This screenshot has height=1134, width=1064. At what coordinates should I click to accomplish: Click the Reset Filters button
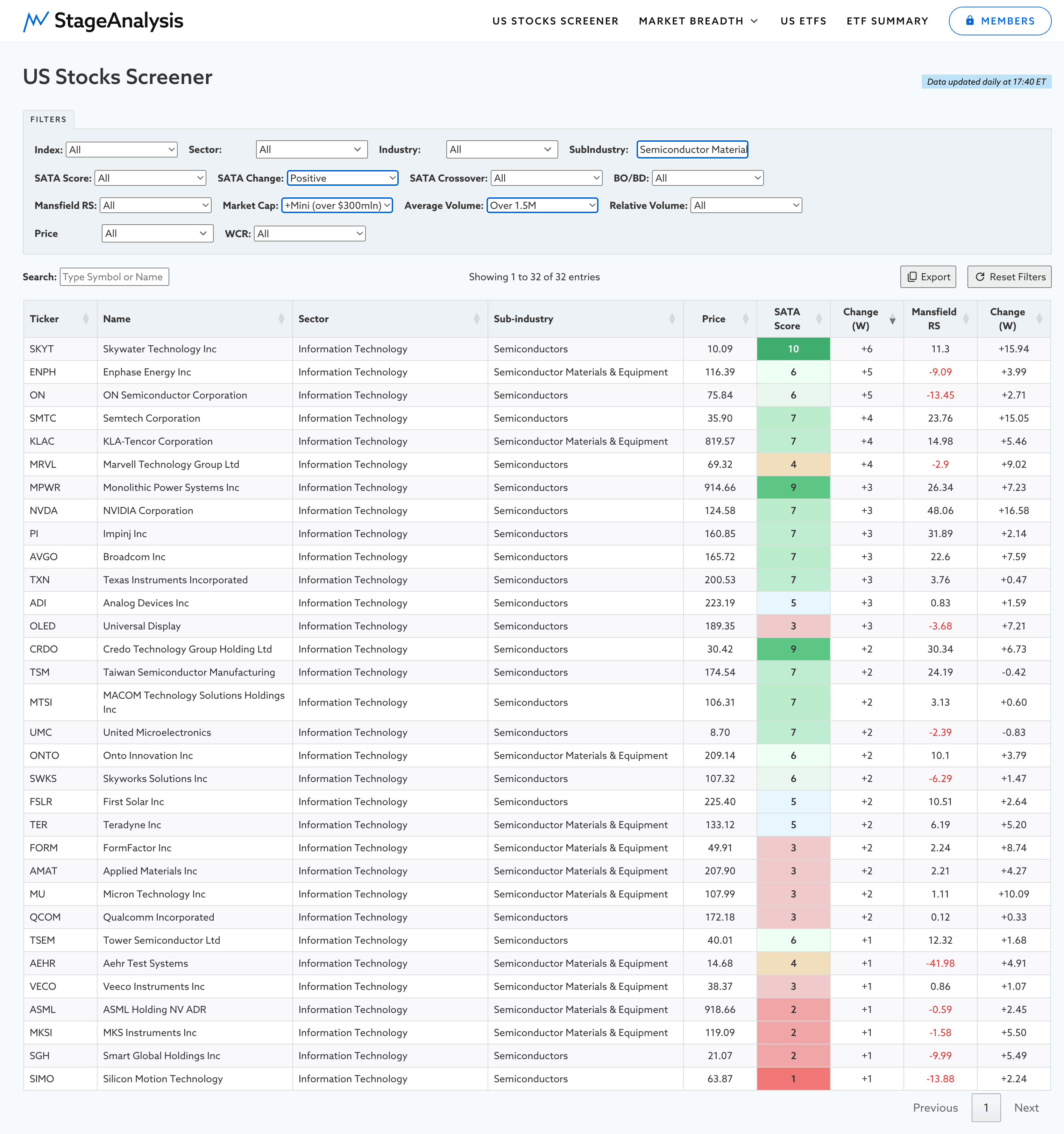point(1009,277)
